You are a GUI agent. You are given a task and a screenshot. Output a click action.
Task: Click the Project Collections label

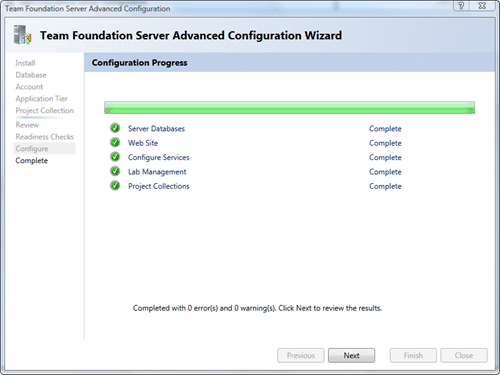[159, 186]
